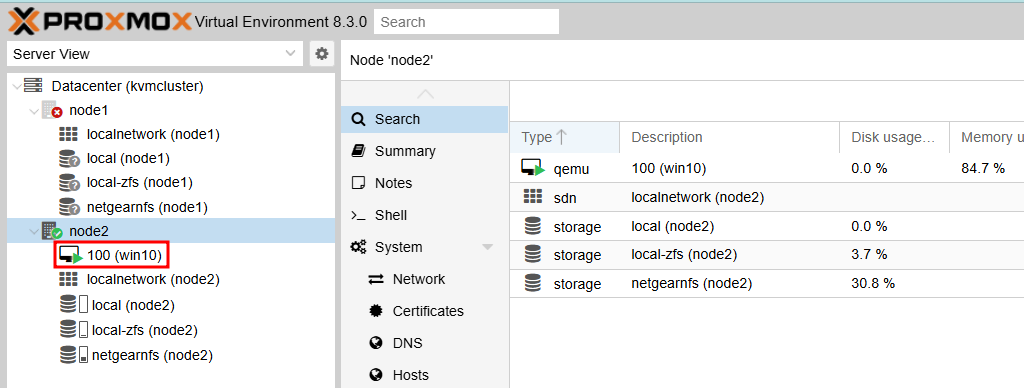
Task: Click the running VM icon for 100 (win10)
Action: pos(71,255)
